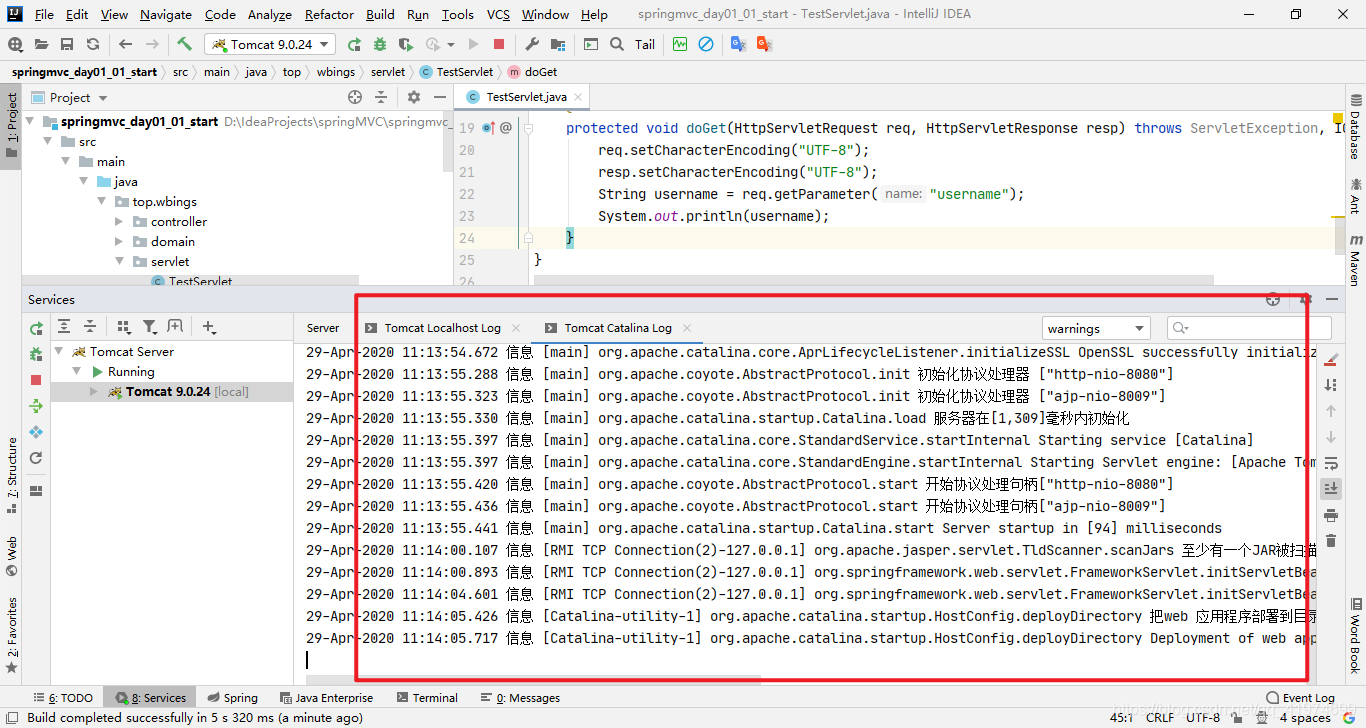
Task: Toggle the Maven side tool window
Action: tap(1356, 259)
